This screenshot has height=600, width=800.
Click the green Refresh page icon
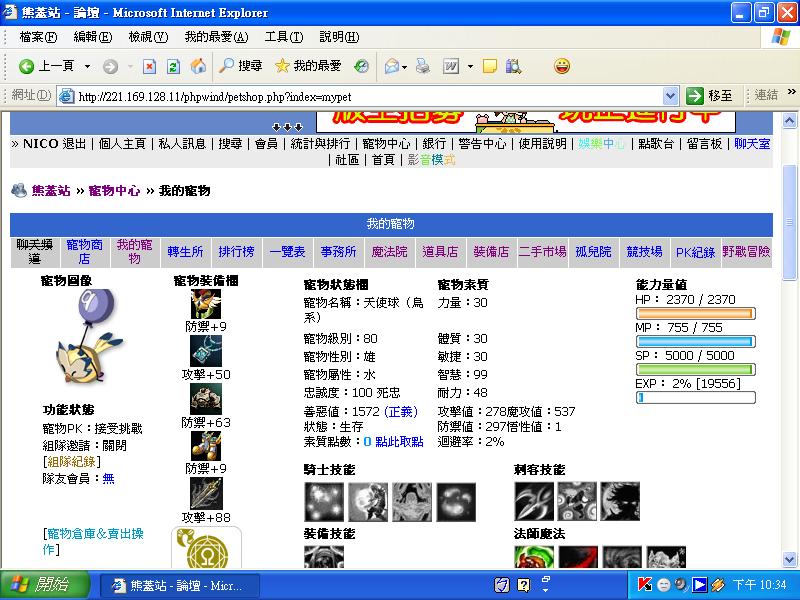[173, 66]
